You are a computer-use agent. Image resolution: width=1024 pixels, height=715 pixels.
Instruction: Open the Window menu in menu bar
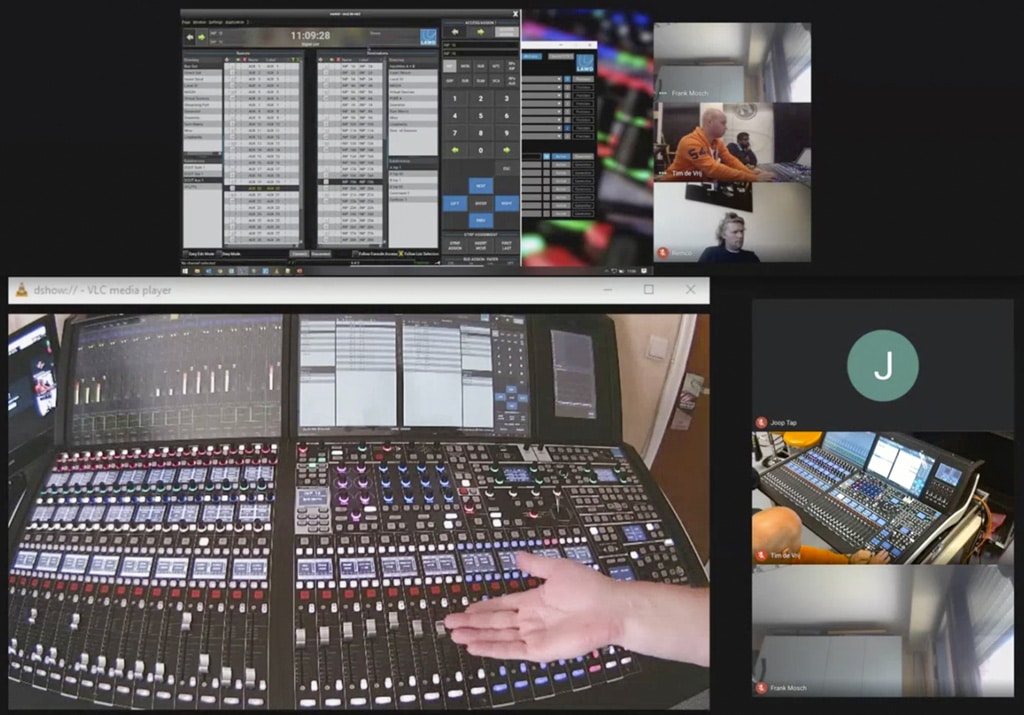click(x=200, y=21)
